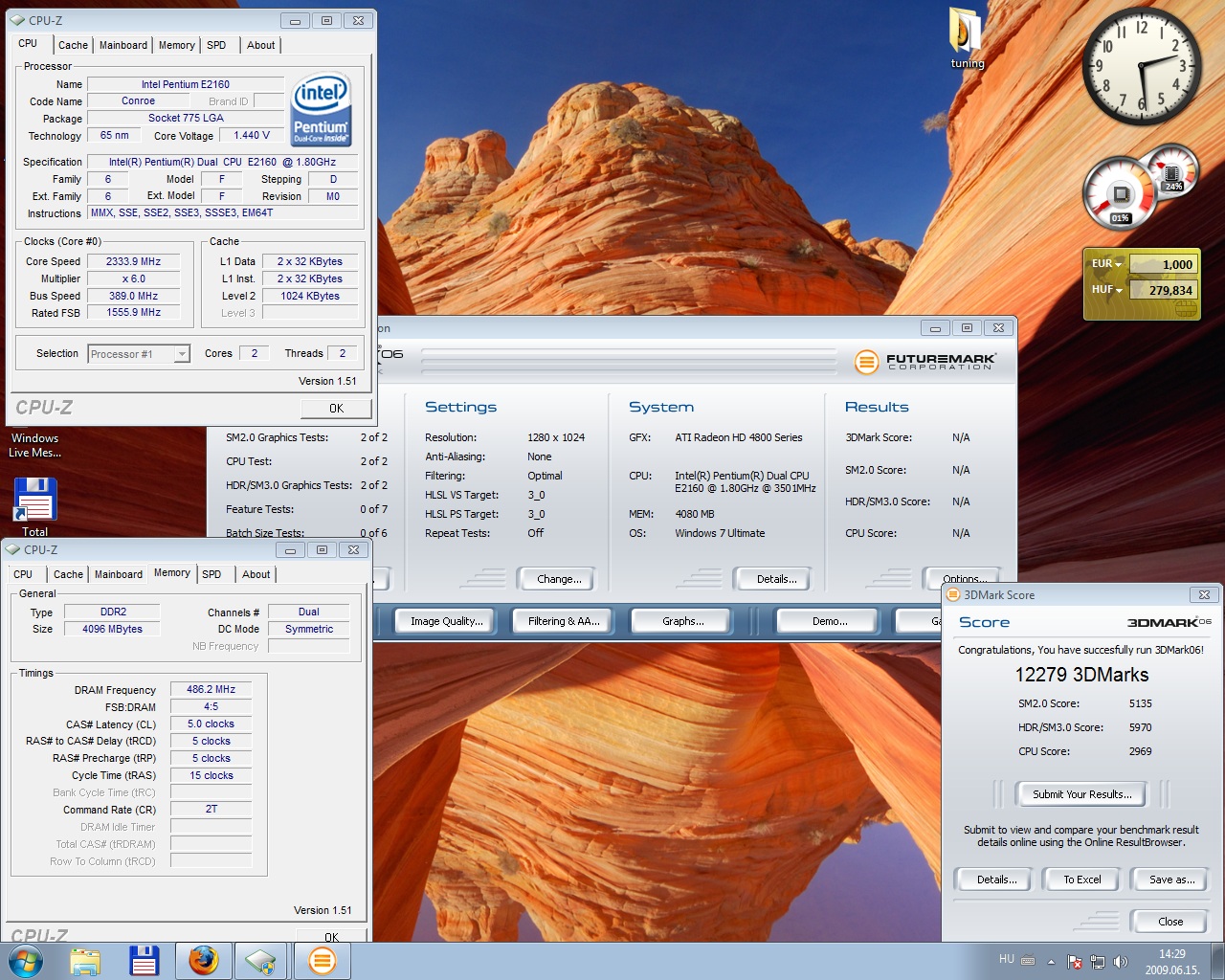Open Image Quality... in 3DMark06
This screenshot has width=1225, height=980.
coord(447,621)
